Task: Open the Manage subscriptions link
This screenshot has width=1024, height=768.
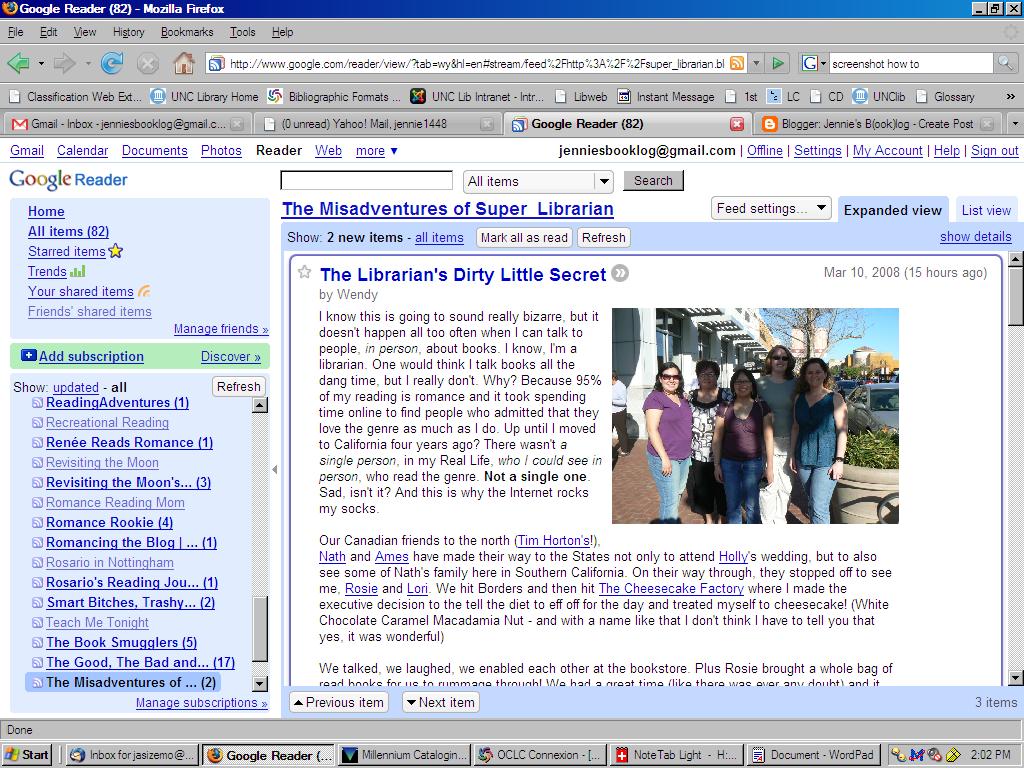Action: tap(201, 703)
